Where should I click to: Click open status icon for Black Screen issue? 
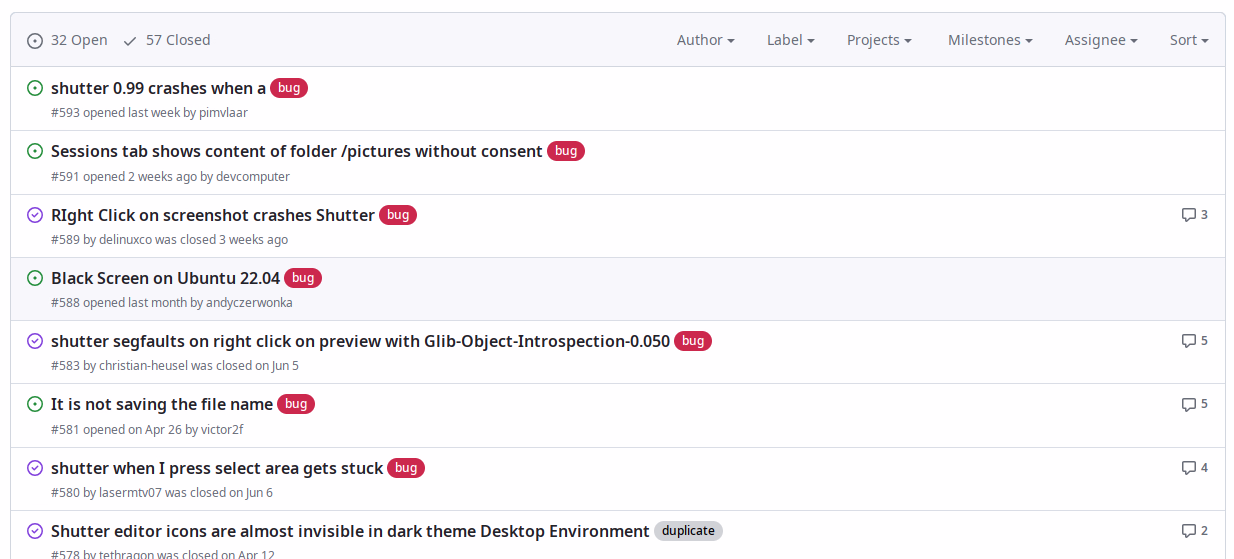pyautogui.click(x=35, y=278)
